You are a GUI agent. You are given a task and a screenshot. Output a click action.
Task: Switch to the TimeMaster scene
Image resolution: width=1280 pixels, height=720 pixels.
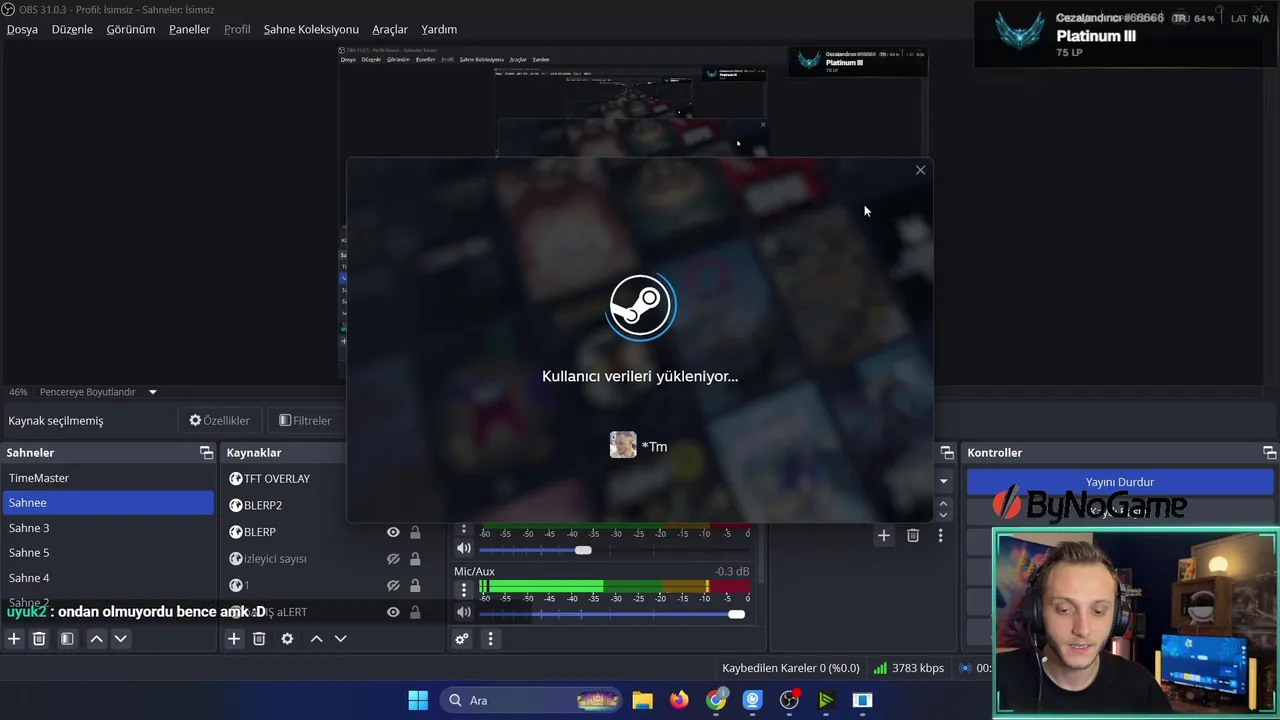[x=108, y=478]
